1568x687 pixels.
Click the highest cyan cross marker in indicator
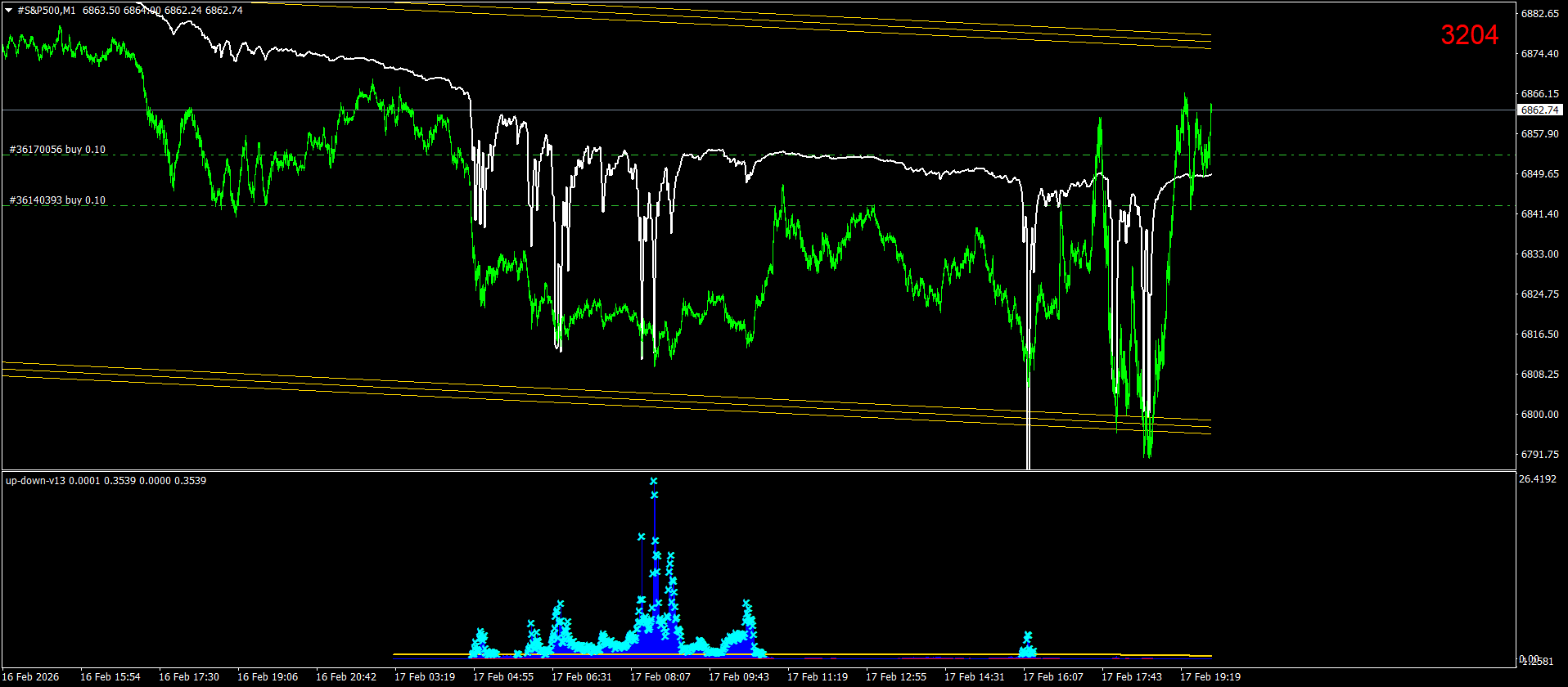pyautogui.click(x=654, y=481)
